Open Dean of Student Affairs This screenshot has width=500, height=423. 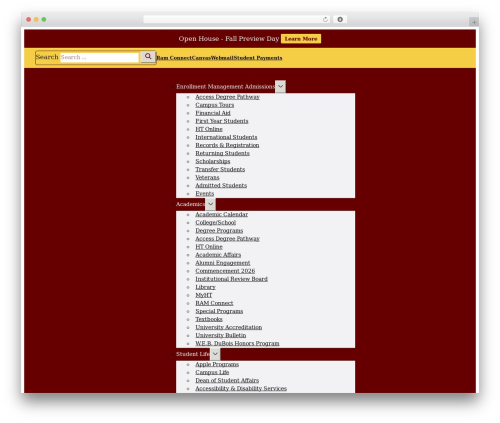[x=227, y=380]
